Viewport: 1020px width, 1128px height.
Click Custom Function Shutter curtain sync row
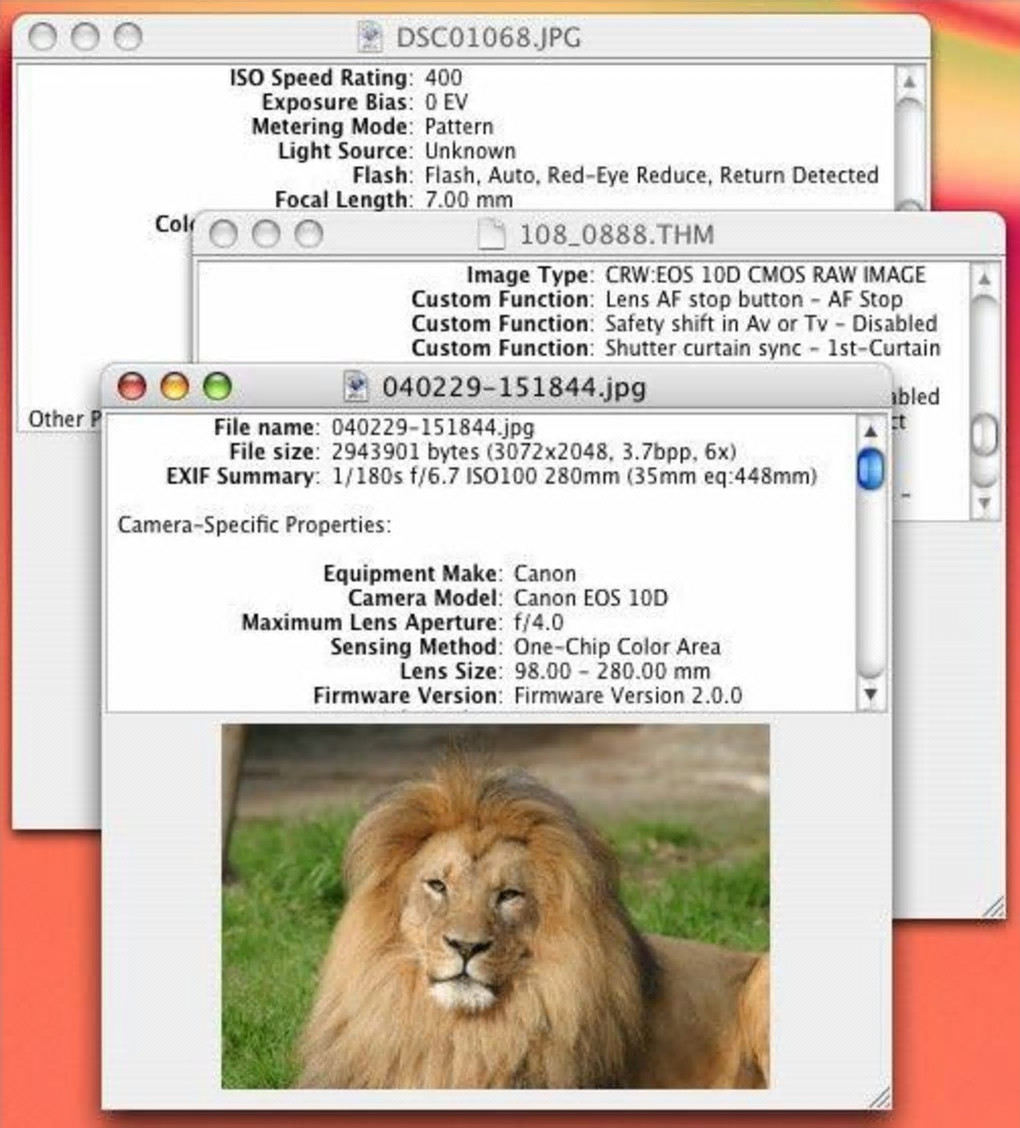pos(676,348)
